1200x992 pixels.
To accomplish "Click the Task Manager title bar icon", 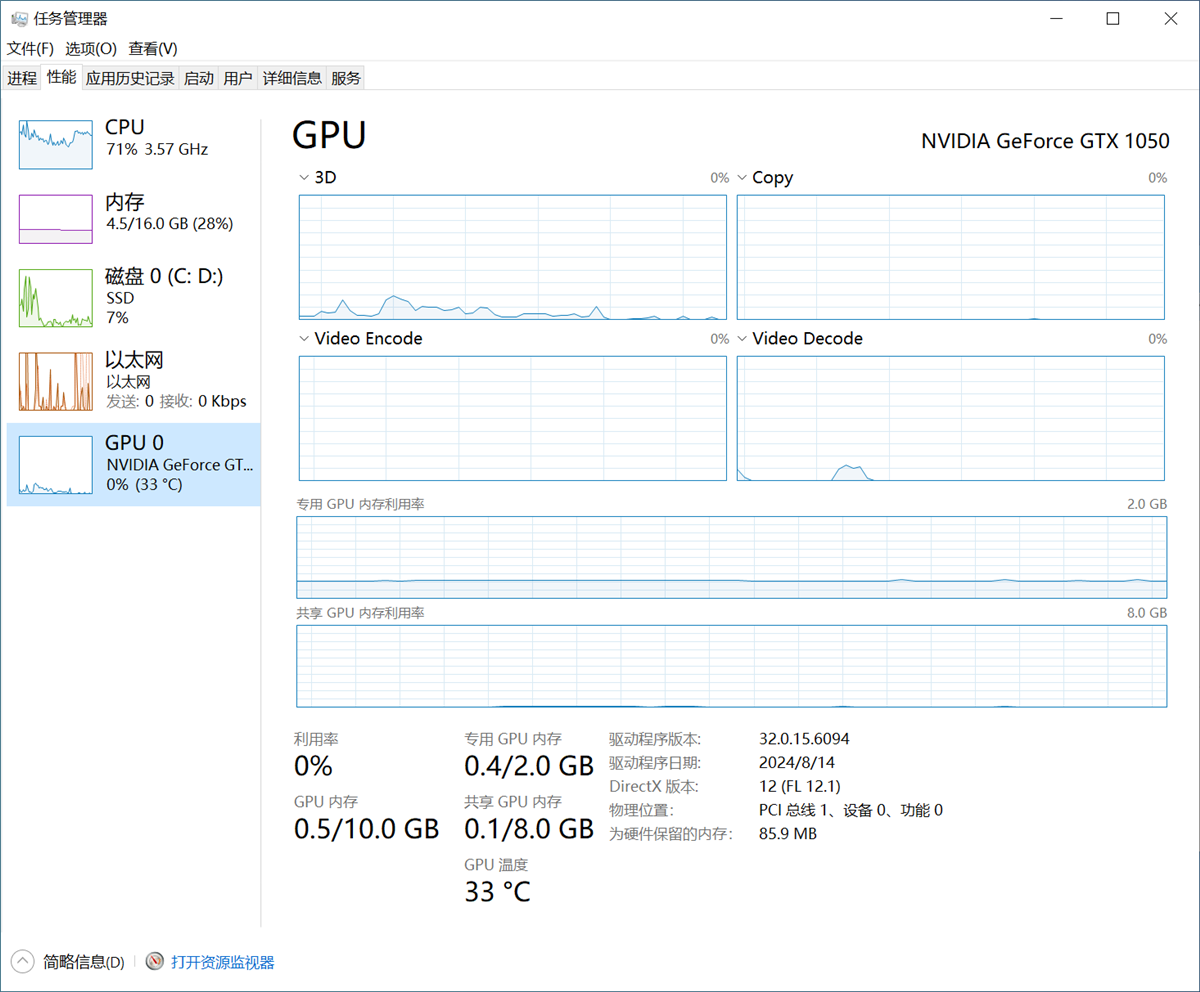I will tap(19, 19).
